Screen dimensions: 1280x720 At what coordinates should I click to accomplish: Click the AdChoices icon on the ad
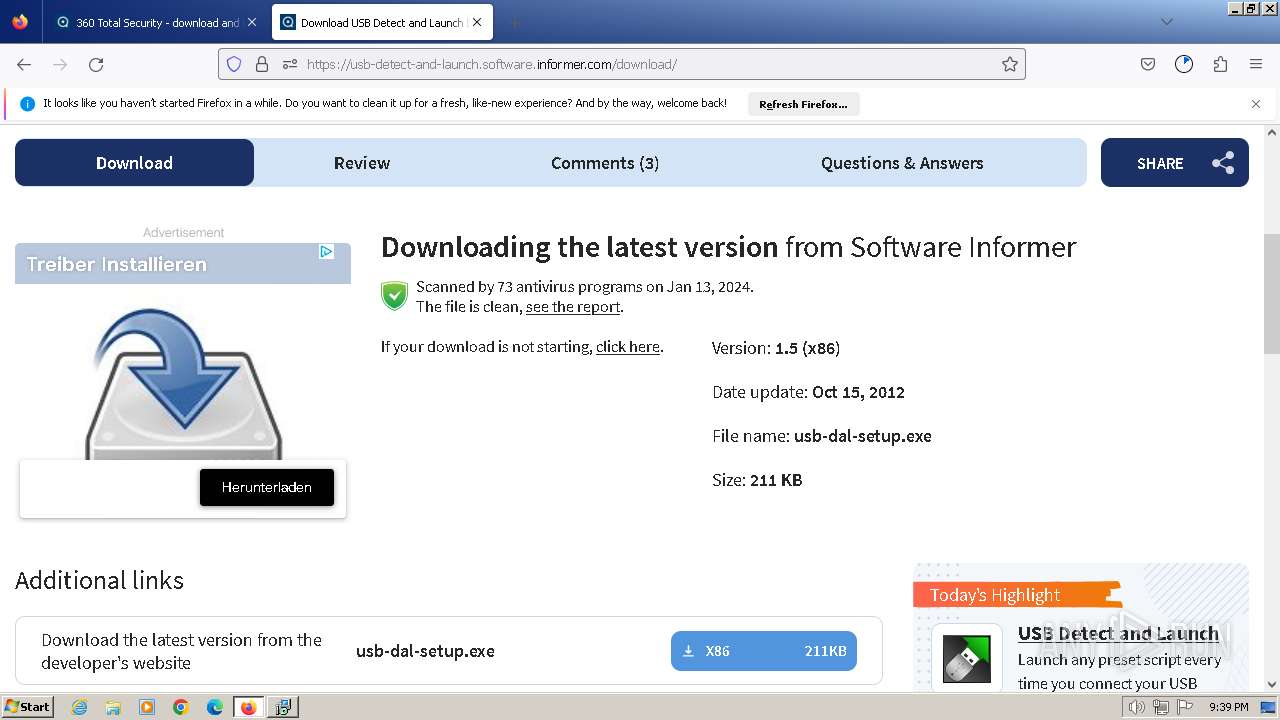pyautogui.click(x=326, y=251)
